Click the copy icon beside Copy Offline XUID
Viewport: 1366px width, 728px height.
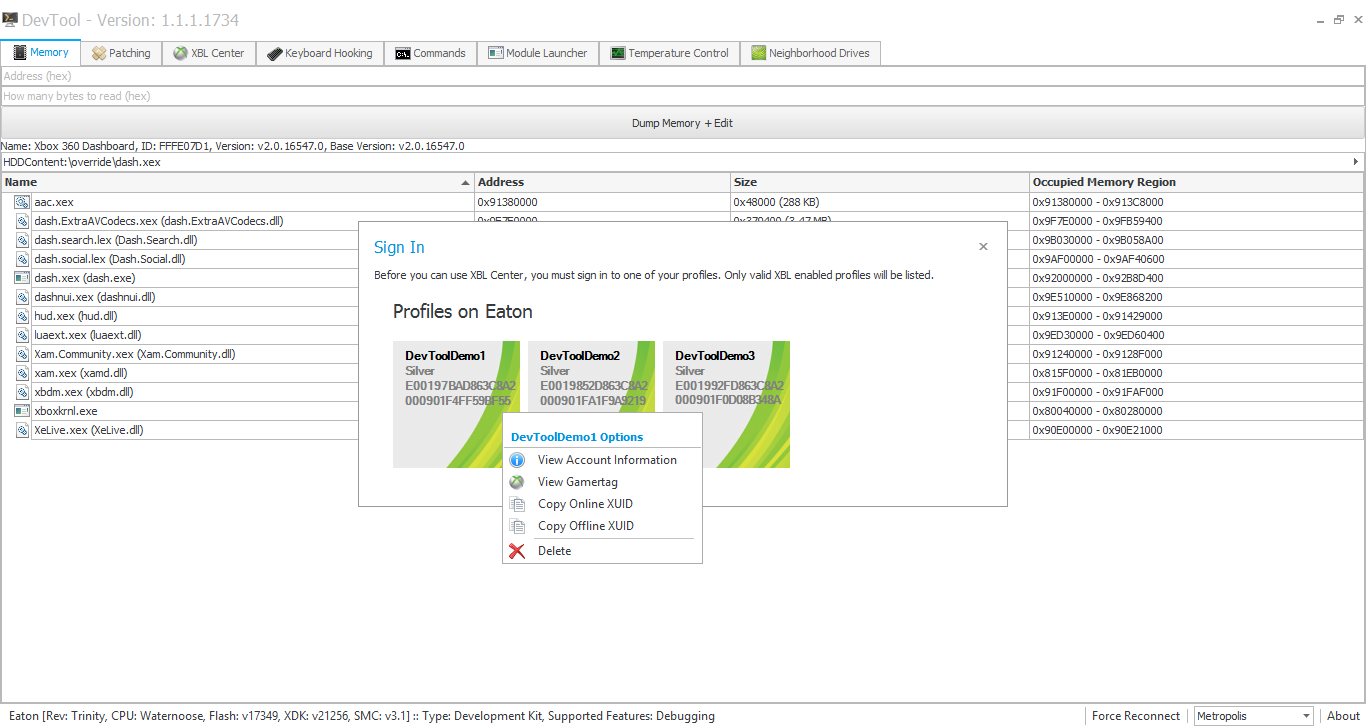(517, 526)
